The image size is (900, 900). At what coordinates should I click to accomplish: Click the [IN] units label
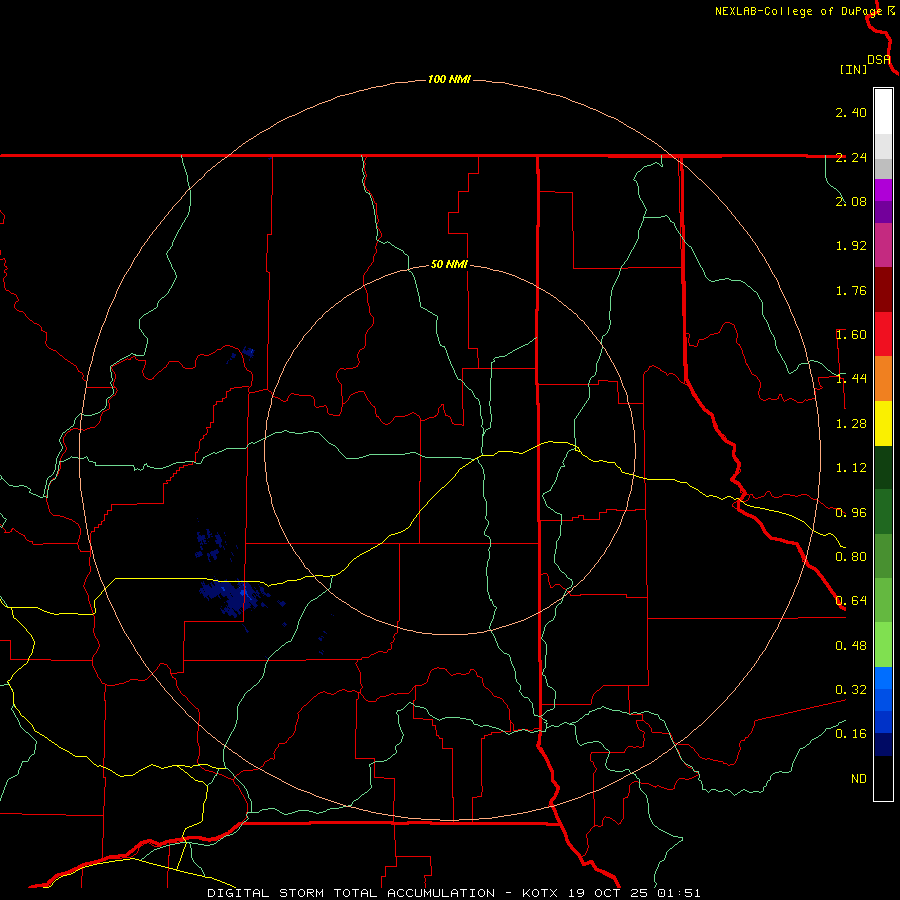[854, 69]
